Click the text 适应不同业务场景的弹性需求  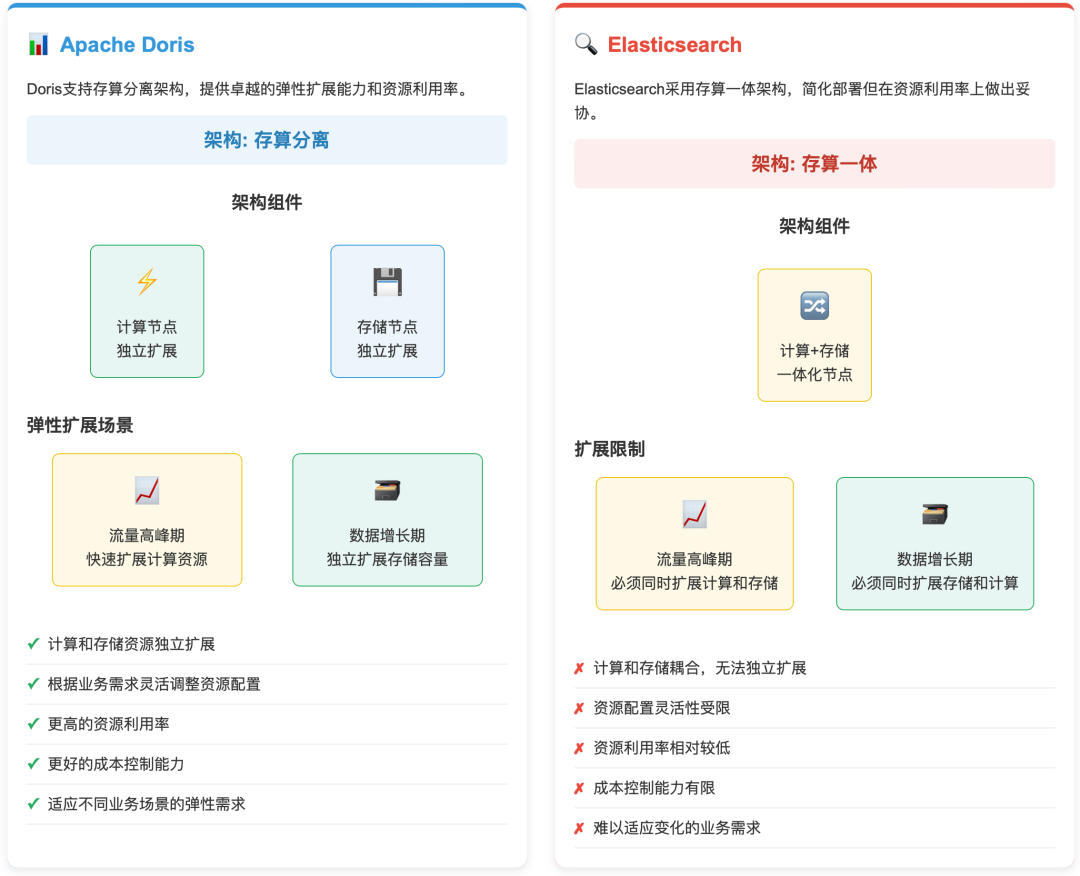(x=147, y=804)
